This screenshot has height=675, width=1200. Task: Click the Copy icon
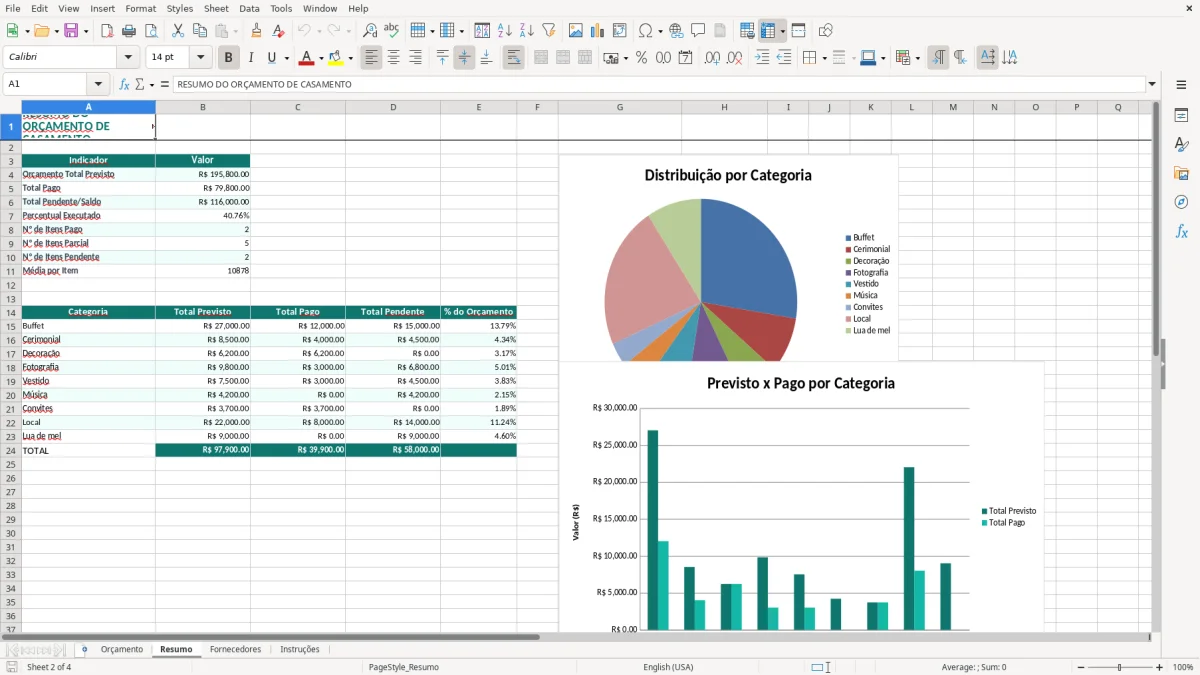[200, 31]
